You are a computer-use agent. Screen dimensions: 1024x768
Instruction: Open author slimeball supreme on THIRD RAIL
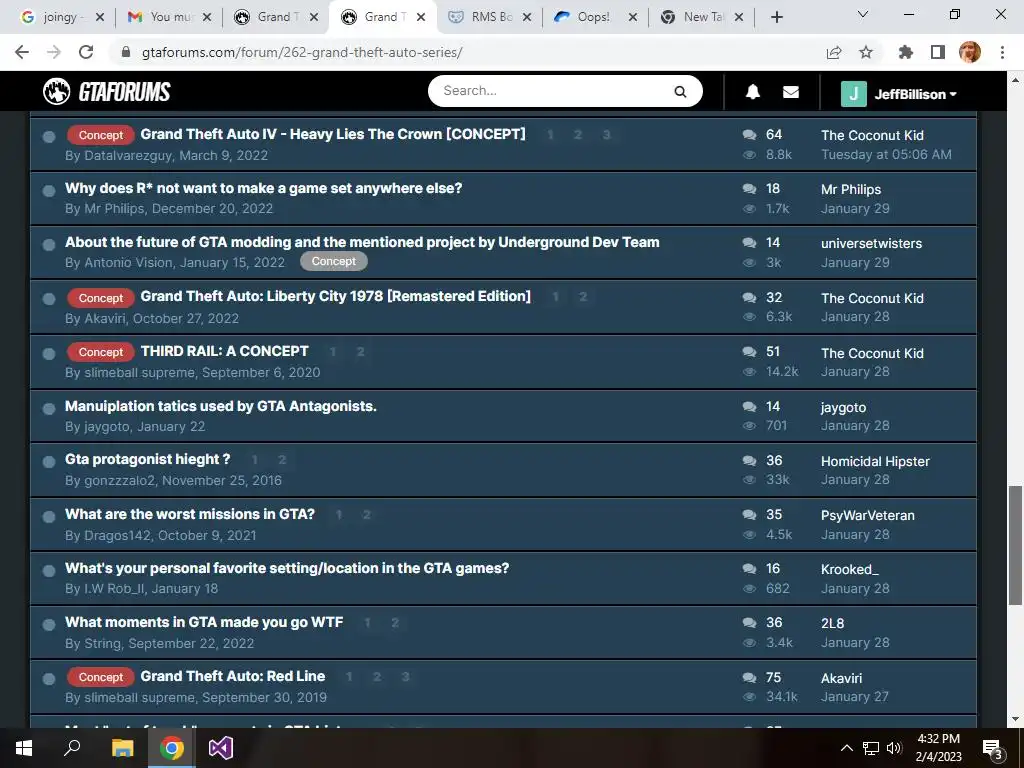tap(139, 372)
